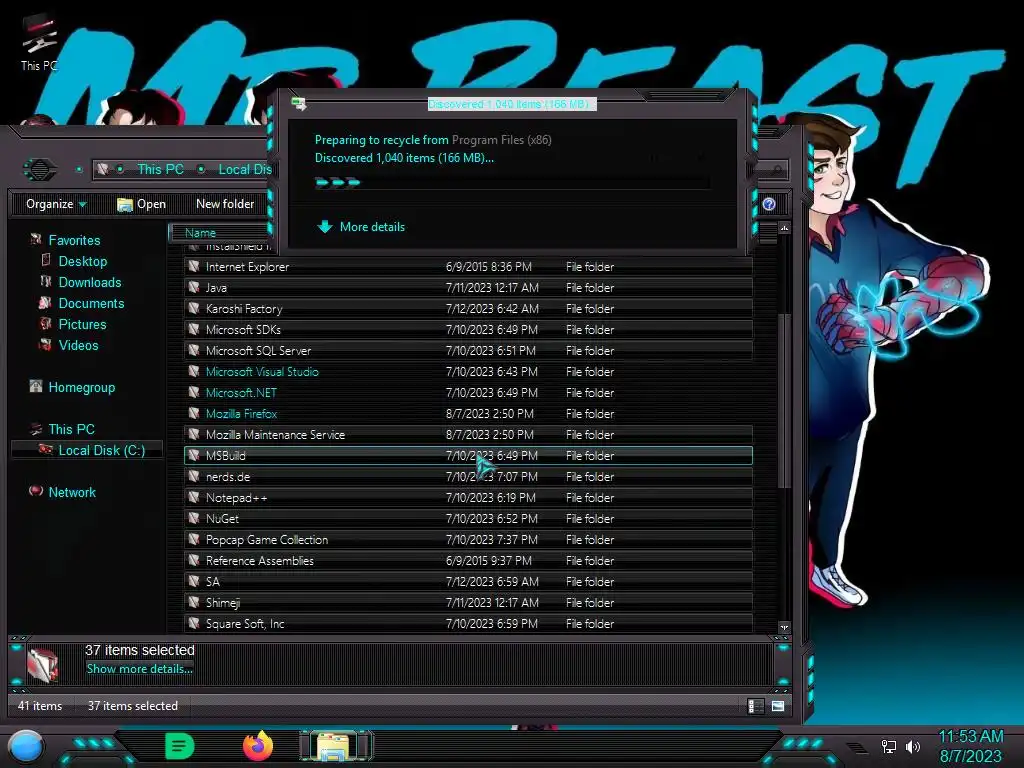Click This PC in address breadcrumb
Image resolution: width=1024 pixels, height=768 pixels.
tap(160, 169)
